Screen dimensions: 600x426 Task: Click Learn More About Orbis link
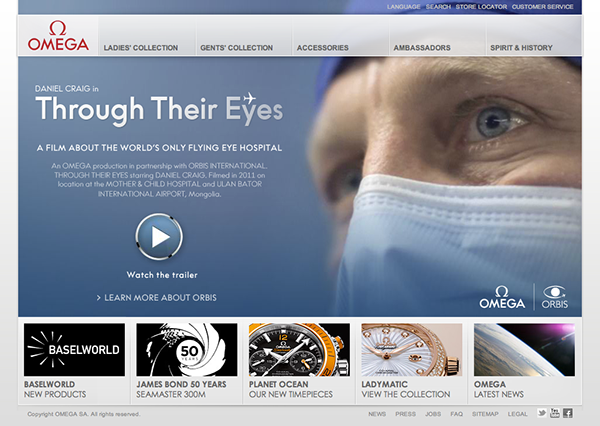157,298
